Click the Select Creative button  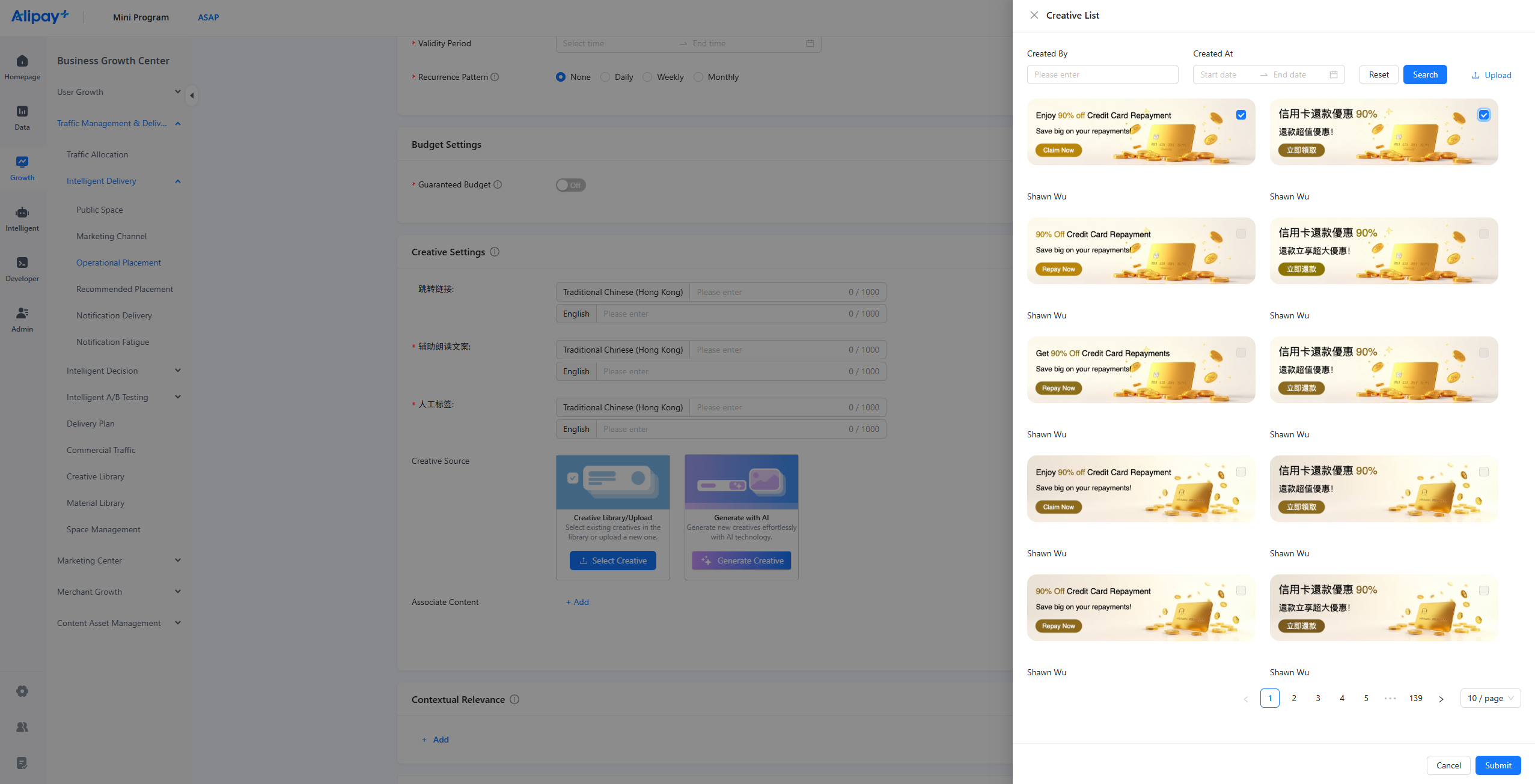pyautogui.click(x=613, y=561)
